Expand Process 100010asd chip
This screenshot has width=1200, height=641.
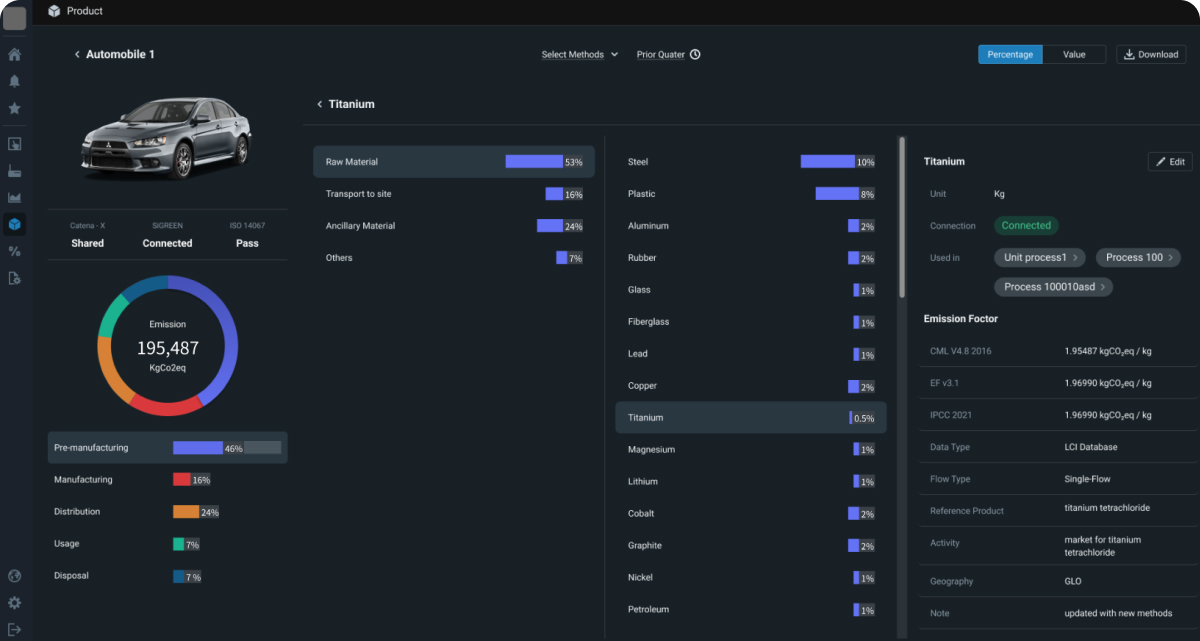coord(1054,286)
